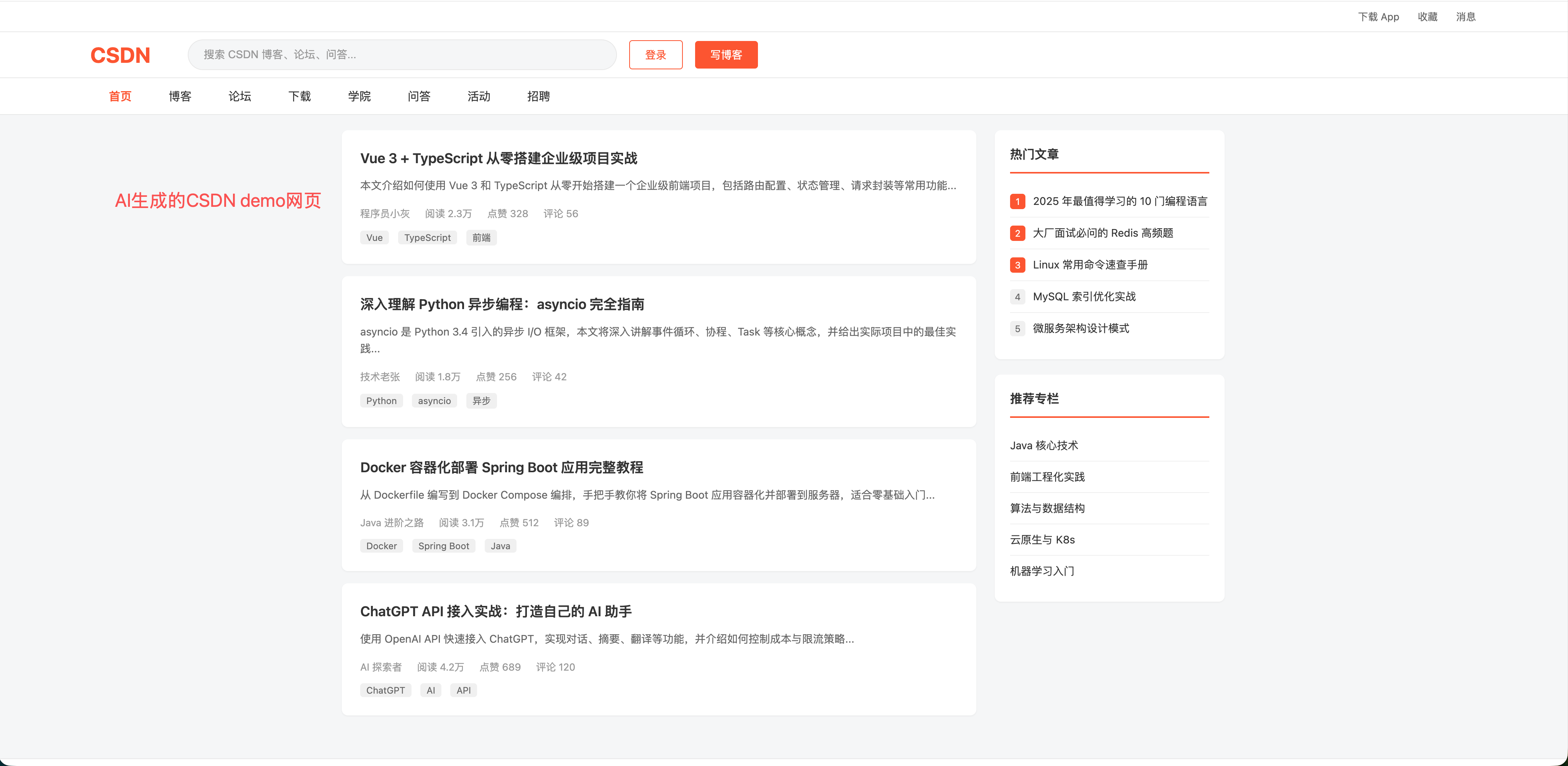Open the Java 核心技术 column
The width and height of the screenshot is (1568, 766).
pyautogui.click(x=1044, y=445)
